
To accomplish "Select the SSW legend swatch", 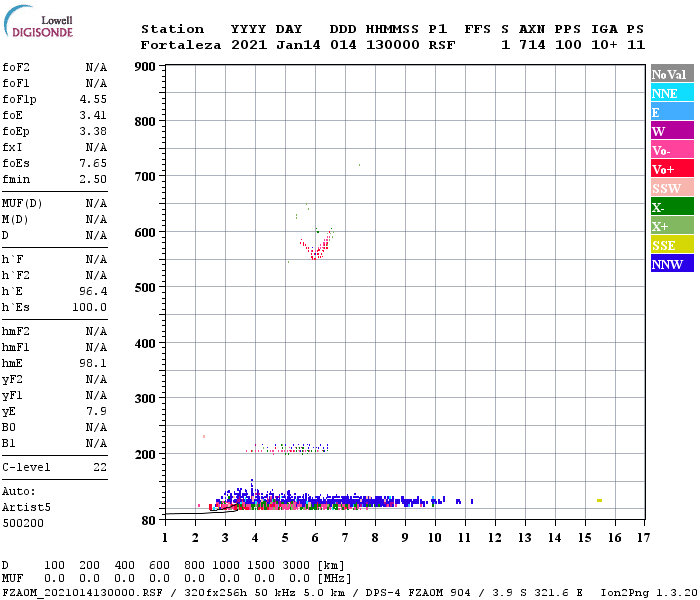I will coord(672,188).
